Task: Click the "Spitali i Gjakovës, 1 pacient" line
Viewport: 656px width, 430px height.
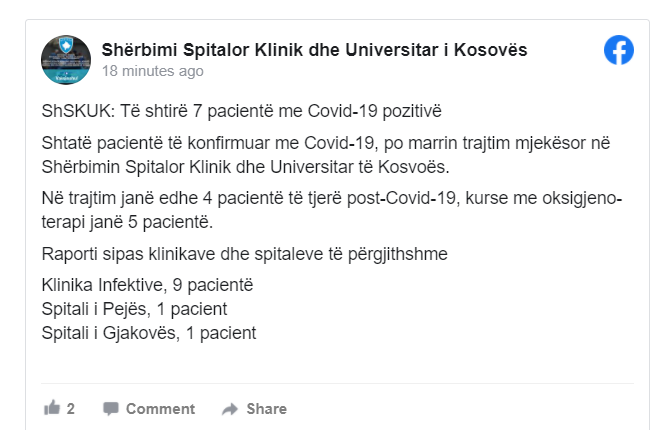Action: point(149,332)
